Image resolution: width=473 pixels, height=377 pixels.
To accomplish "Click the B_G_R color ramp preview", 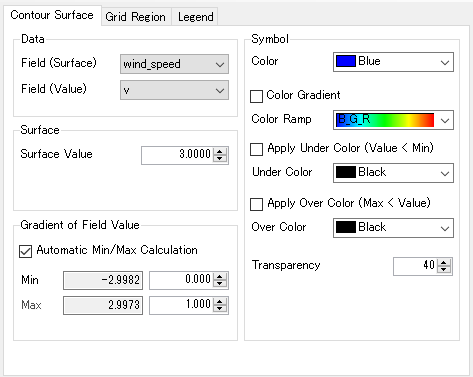I will (x=385, y=120).
